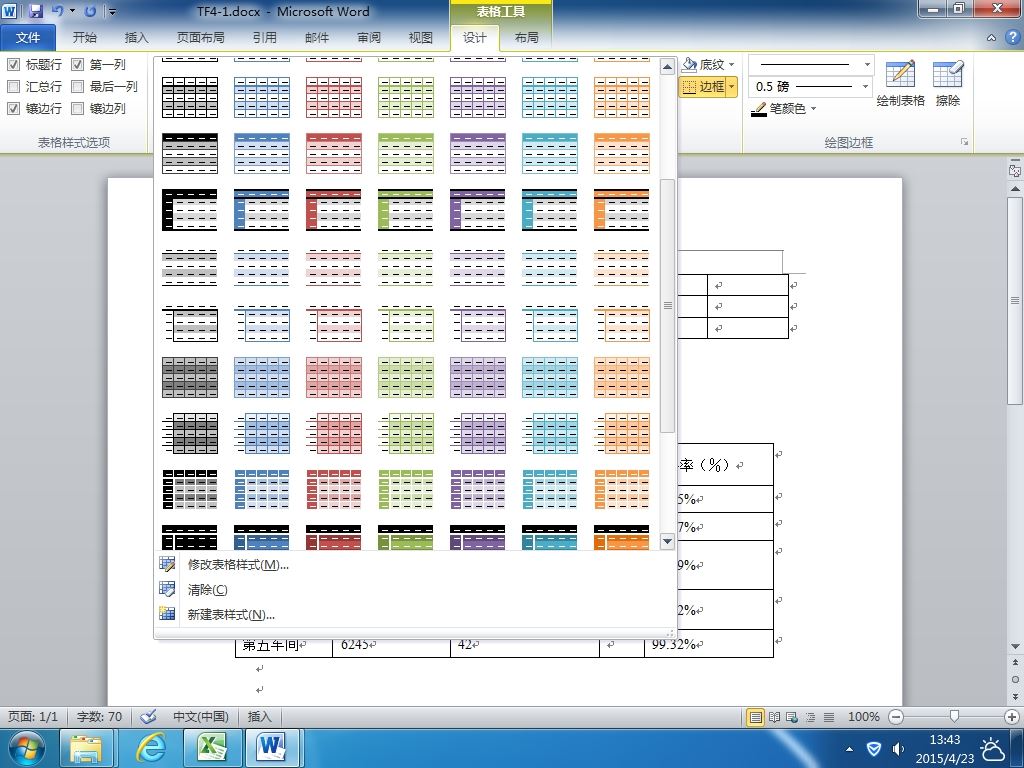
Task: Choose the solid black grid table style
Action: pyautogui.click(x=190, y=97)
